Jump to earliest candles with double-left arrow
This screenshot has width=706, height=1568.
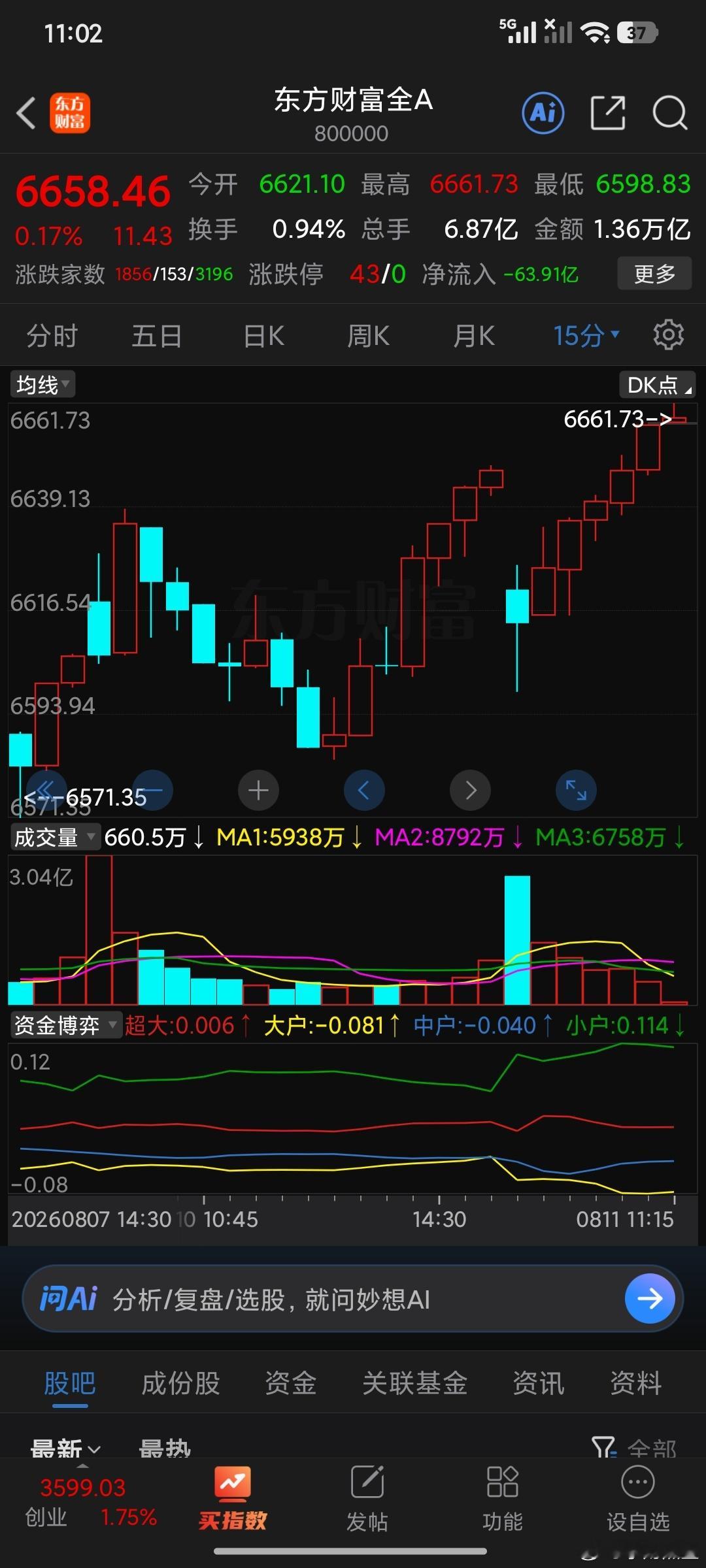point(46,790)
